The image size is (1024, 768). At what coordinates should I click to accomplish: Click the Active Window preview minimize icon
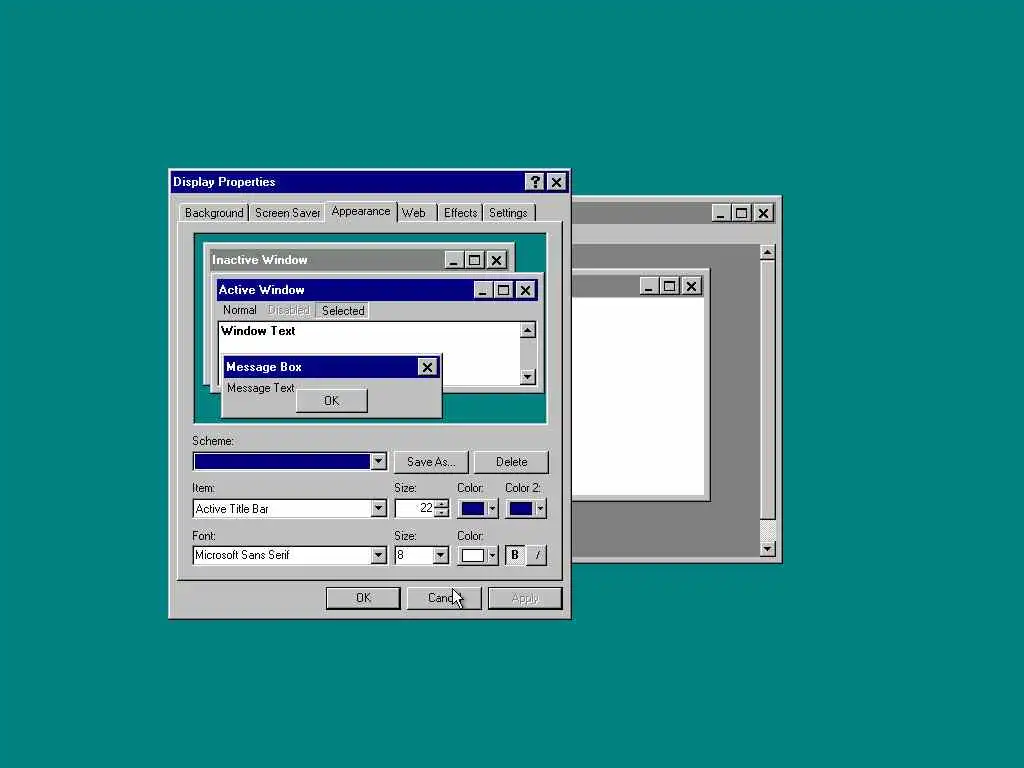pos(483,290)
